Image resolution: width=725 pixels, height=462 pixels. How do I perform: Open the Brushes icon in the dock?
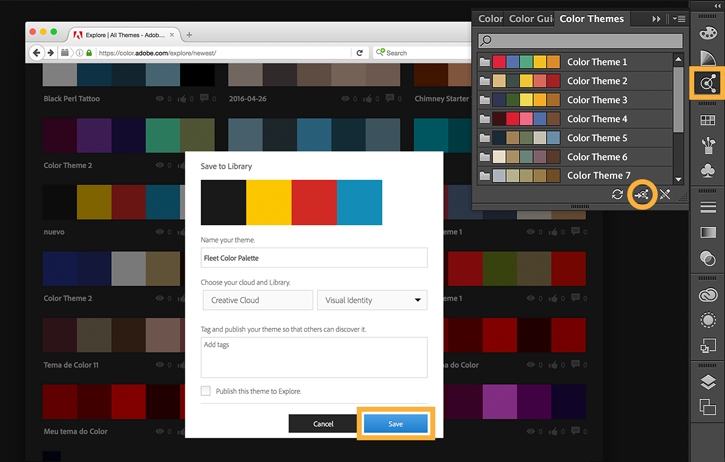click(x=708, y=145)
